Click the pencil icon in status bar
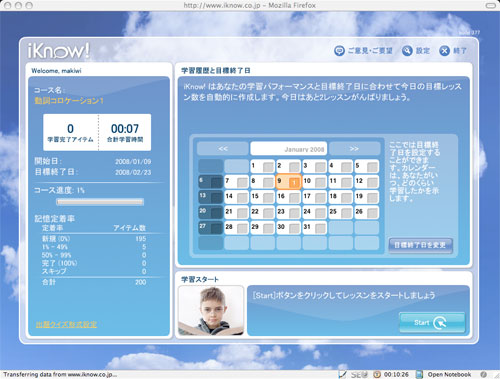 pyautogui.click(x=342, y=374)
